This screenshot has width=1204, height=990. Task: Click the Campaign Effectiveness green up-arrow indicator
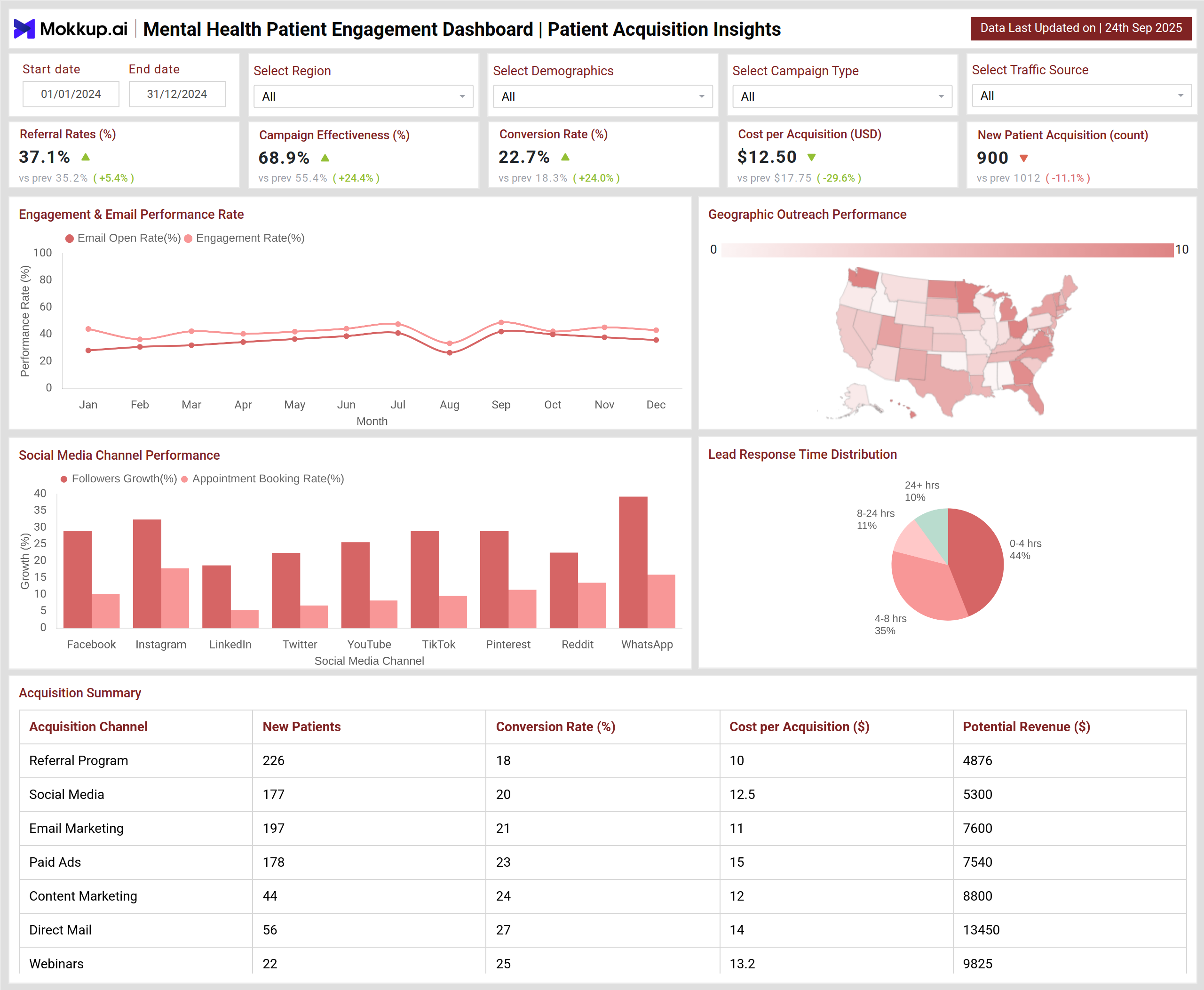[325, 158]
